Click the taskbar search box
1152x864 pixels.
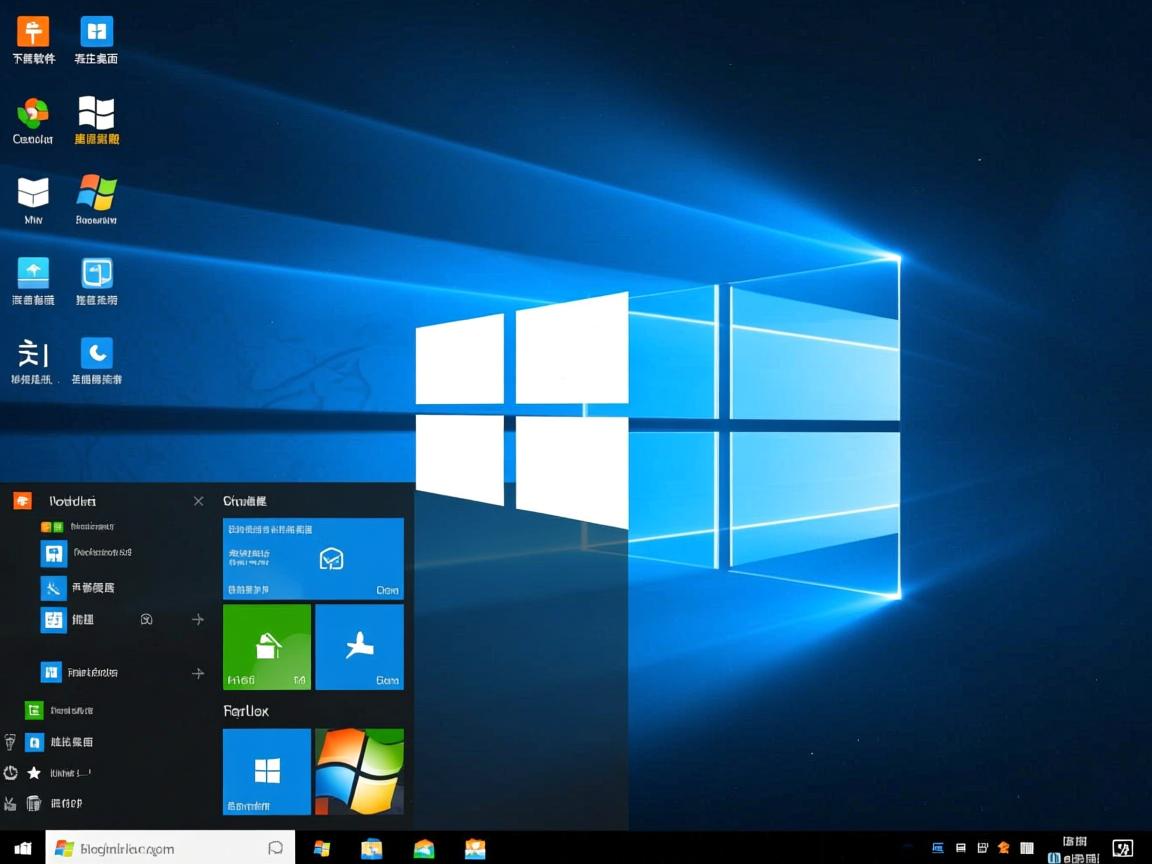[160, 848]
